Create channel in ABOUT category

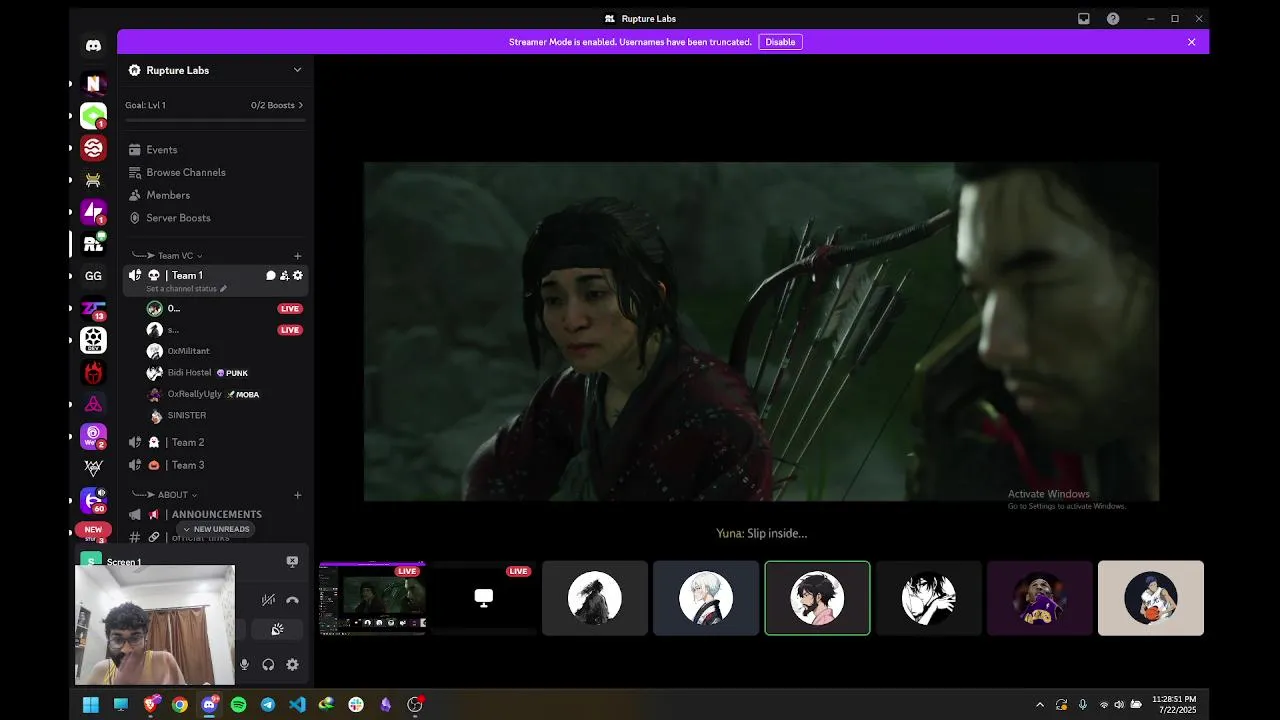[x=297, y=494]
